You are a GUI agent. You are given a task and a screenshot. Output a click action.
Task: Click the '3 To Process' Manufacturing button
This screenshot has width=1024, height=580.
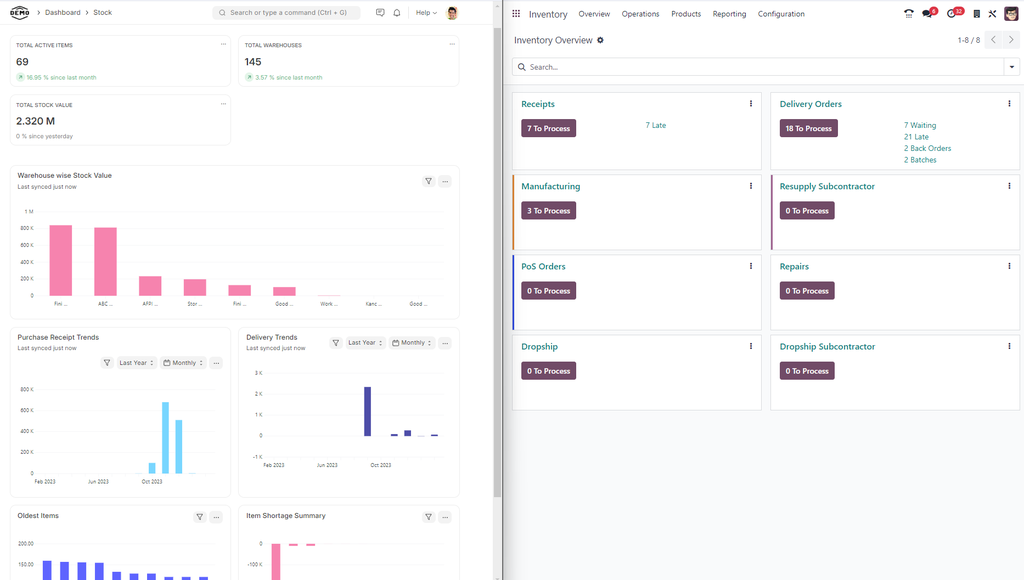coord(549,211)
